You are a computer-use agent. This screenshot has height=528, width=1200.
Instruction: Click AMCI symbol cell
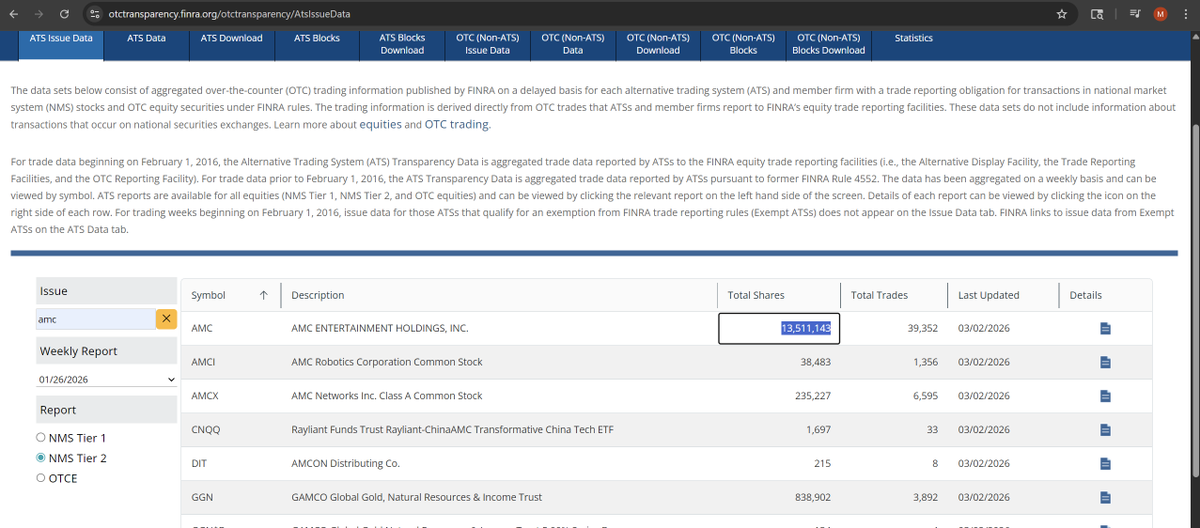tap(203, 362)
